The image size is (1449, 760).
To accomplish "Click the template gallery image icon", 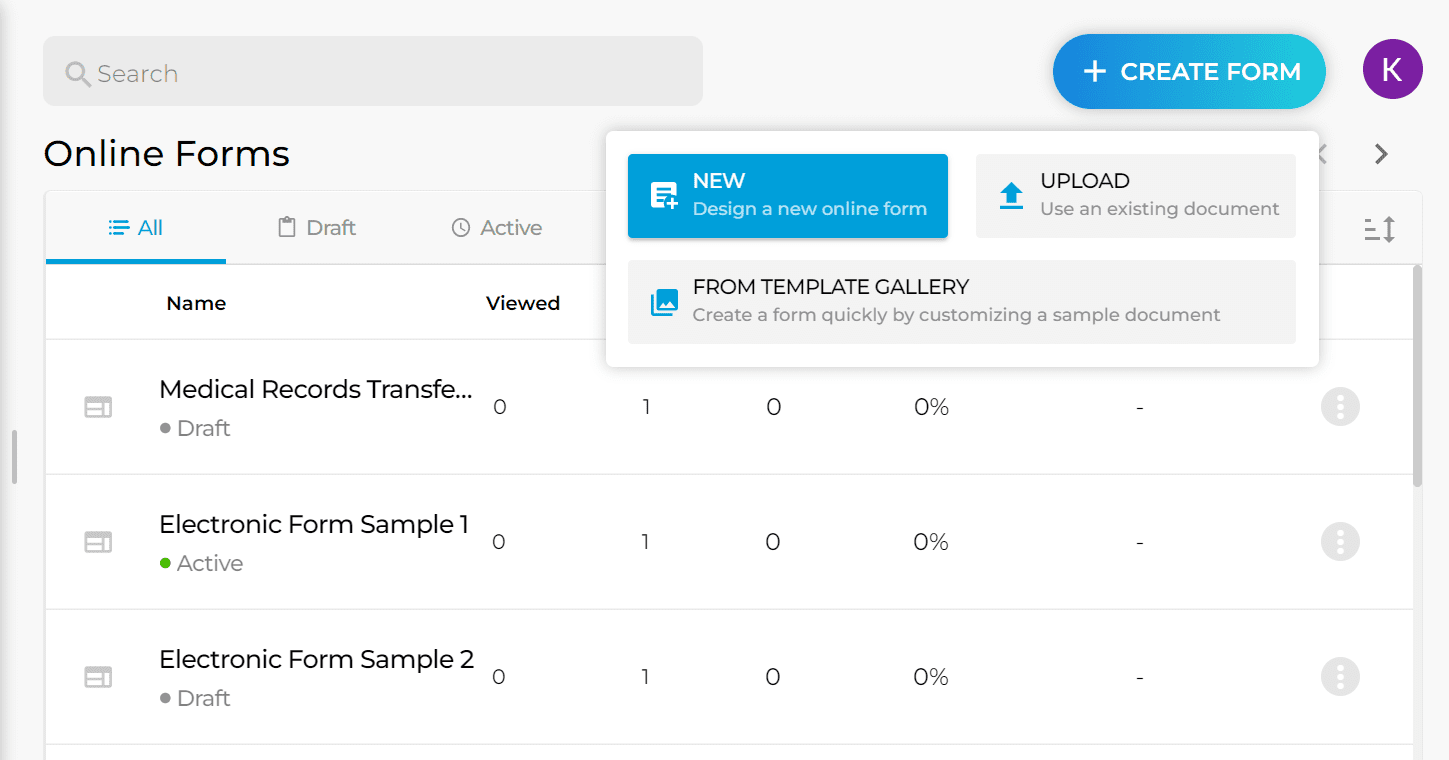I will tap(663, 301).
